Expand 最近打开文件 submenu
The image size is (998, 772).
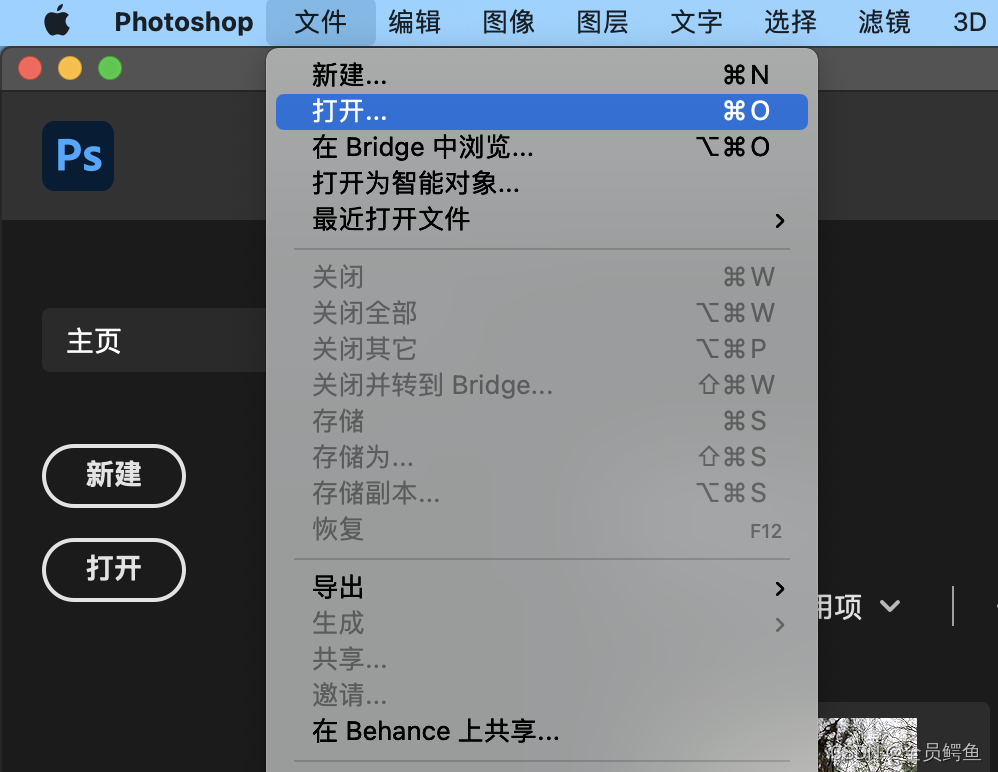click(x=542, y=220)
